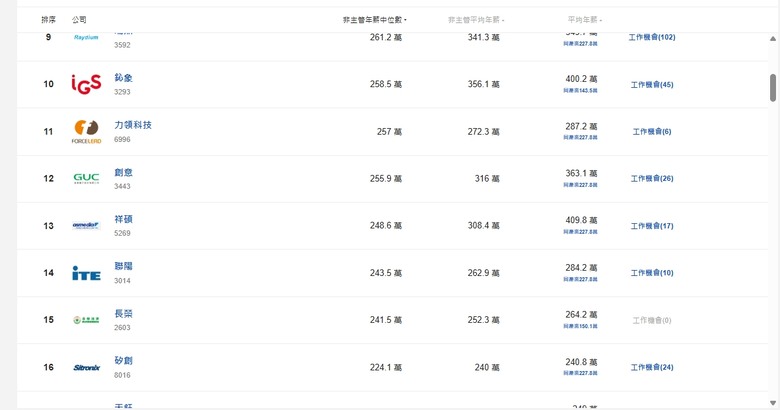
Task: Open same-industry link under 287.2 萬
Action: click(x=581, y=137)
